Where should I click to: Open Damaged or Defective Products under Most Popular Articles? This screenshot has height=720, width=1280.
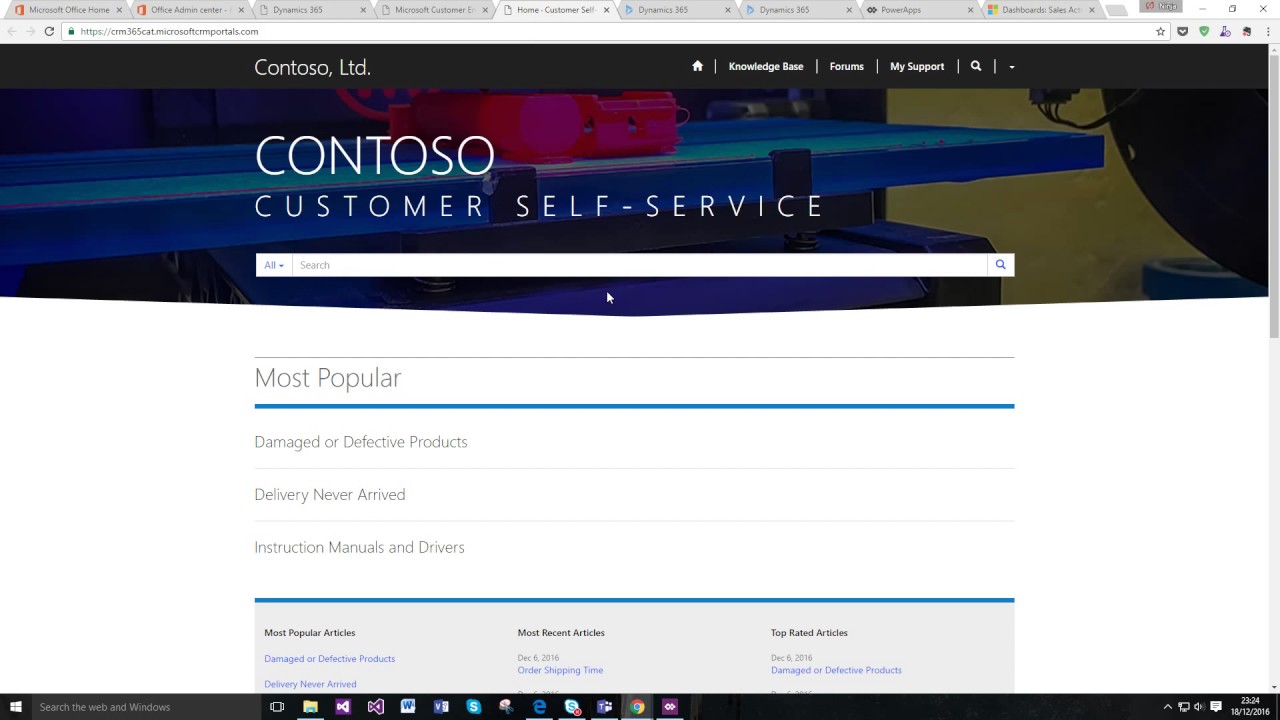[330, 659]
